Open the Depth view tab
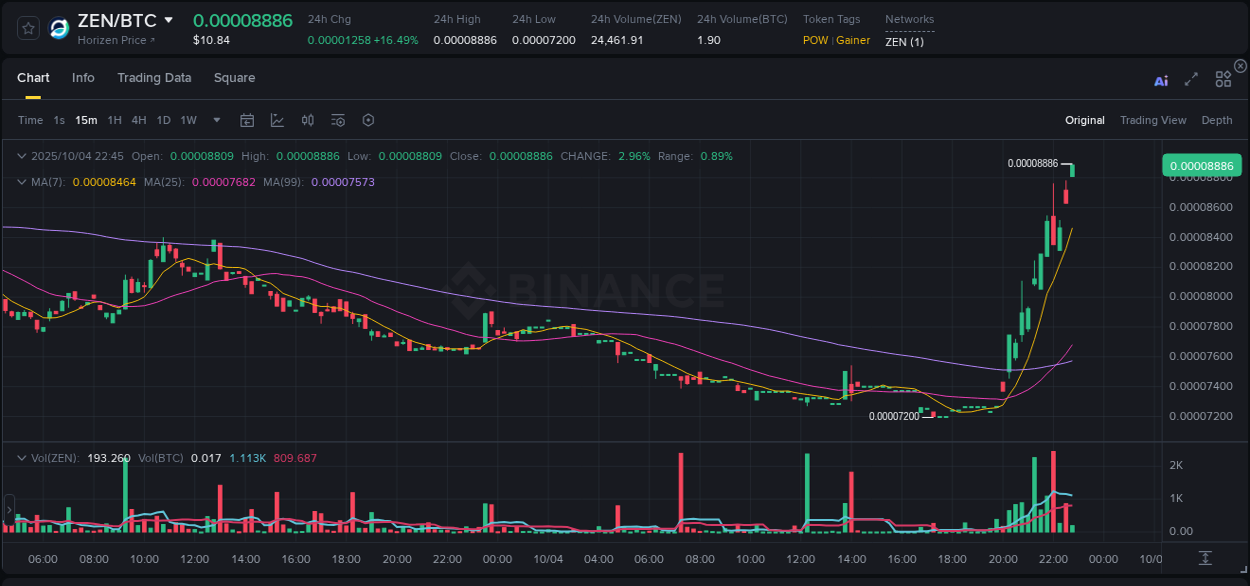 point(1216,119)
